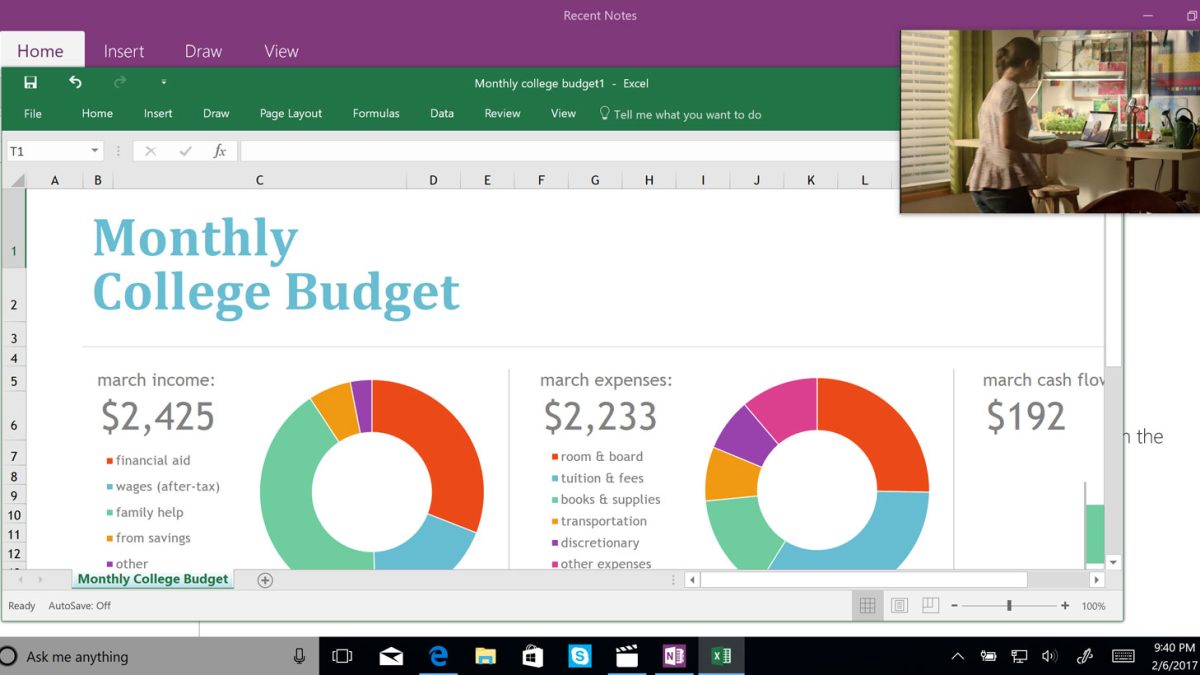Click inside the formula bar
Screen dimensions: 1200x675
pos(570,151)
